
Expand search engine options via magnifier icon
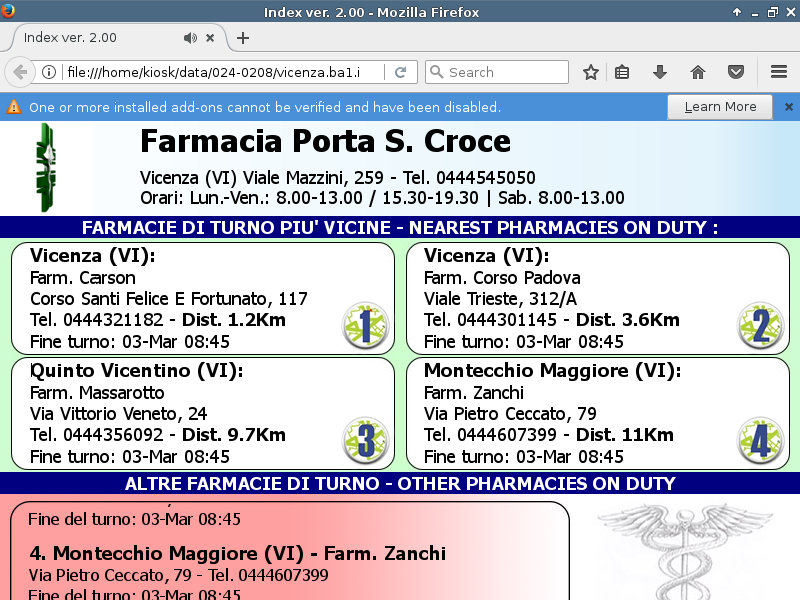click(x=436, y=72)
